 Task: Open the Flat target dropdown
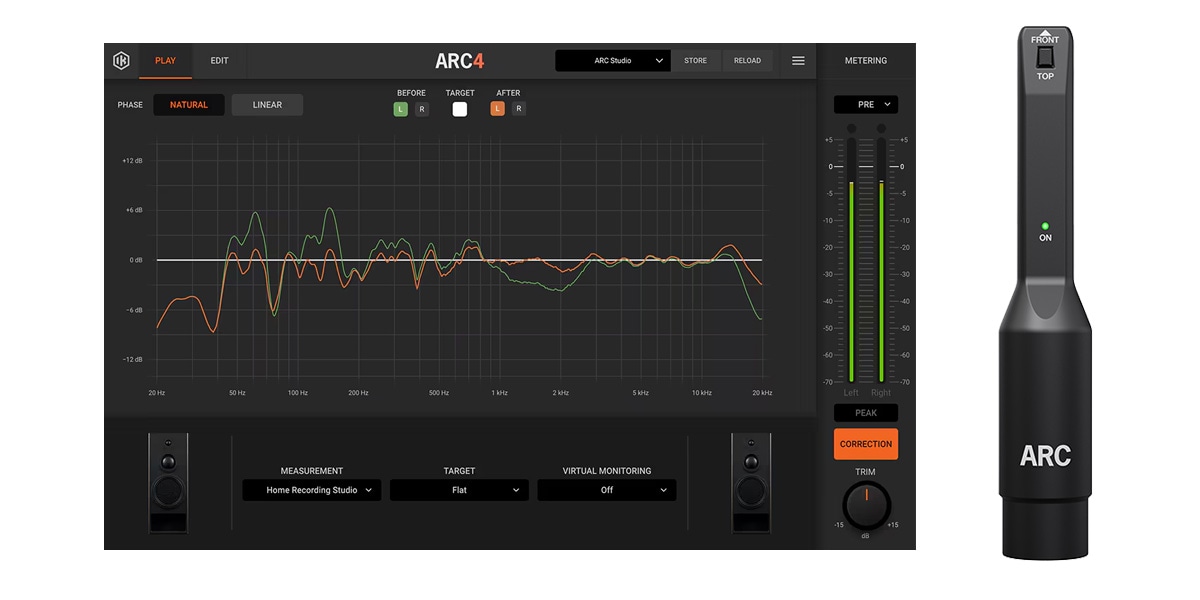(x=459, y=490)
